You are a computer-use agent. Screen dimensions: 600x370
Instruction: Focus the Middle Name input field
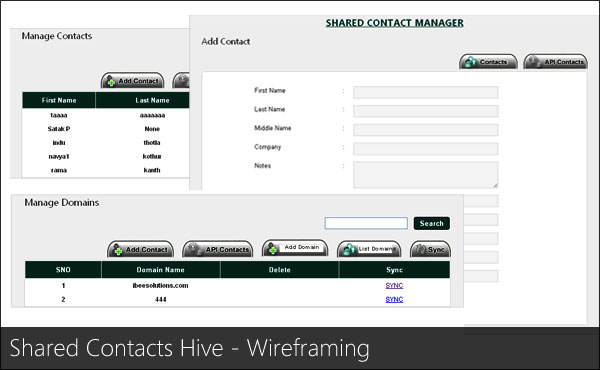click(x=426, y=130)
